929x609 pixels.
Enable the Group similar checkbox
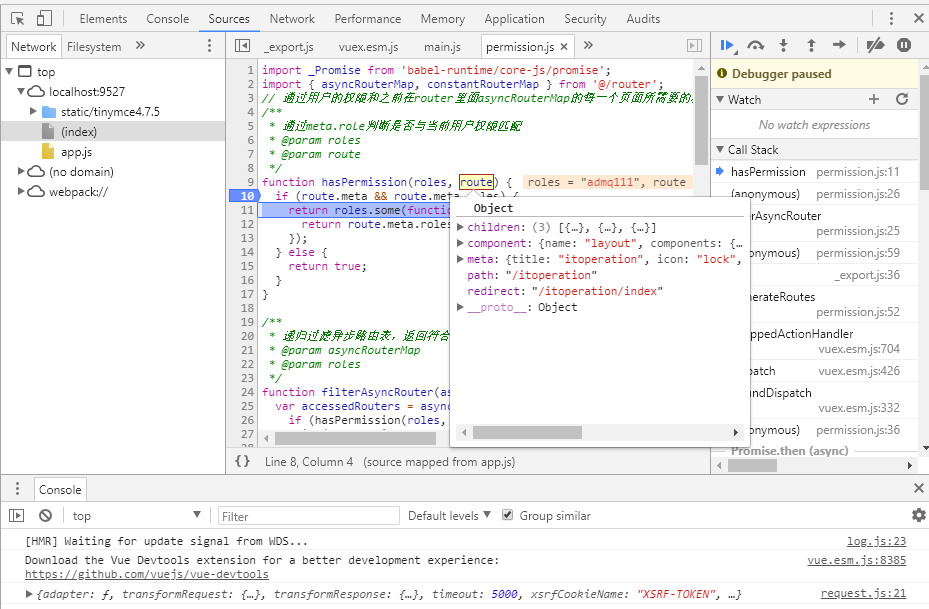[x=510, y=515]
